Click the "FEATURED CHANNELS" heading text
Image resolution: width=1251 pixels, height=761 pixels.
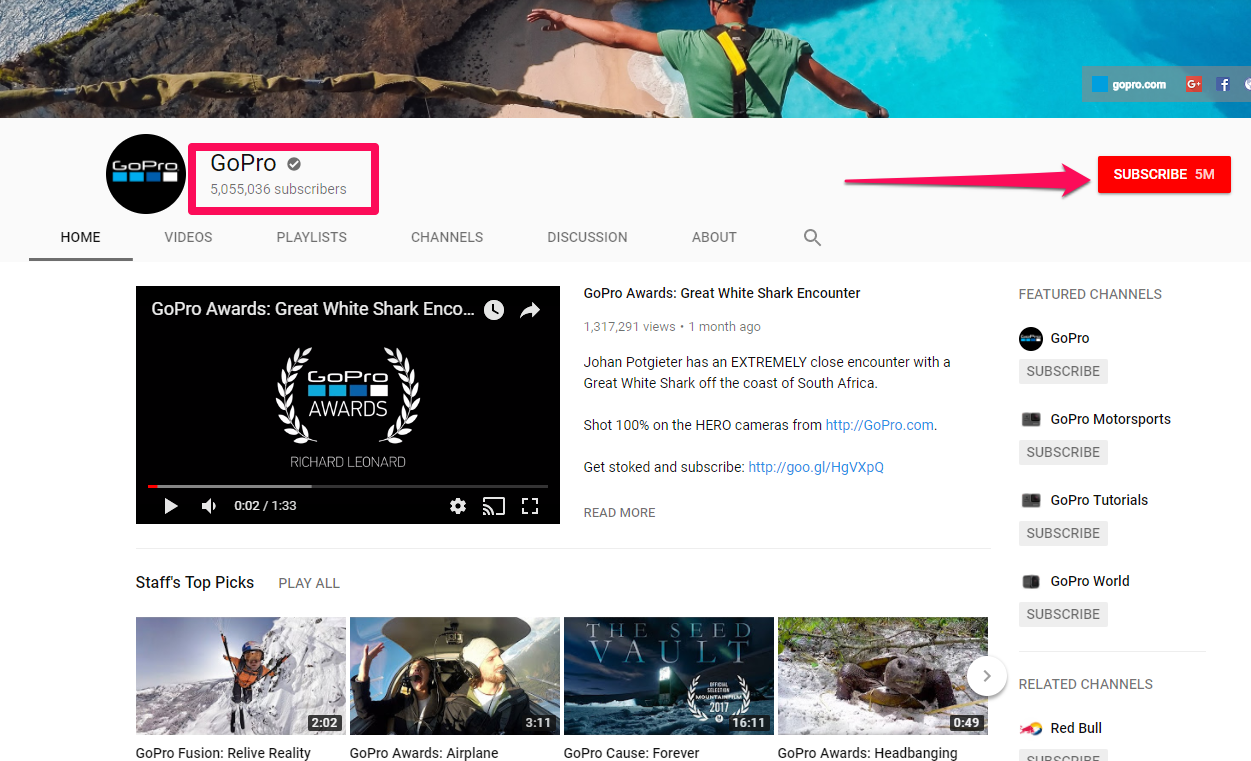point(1090,294)
